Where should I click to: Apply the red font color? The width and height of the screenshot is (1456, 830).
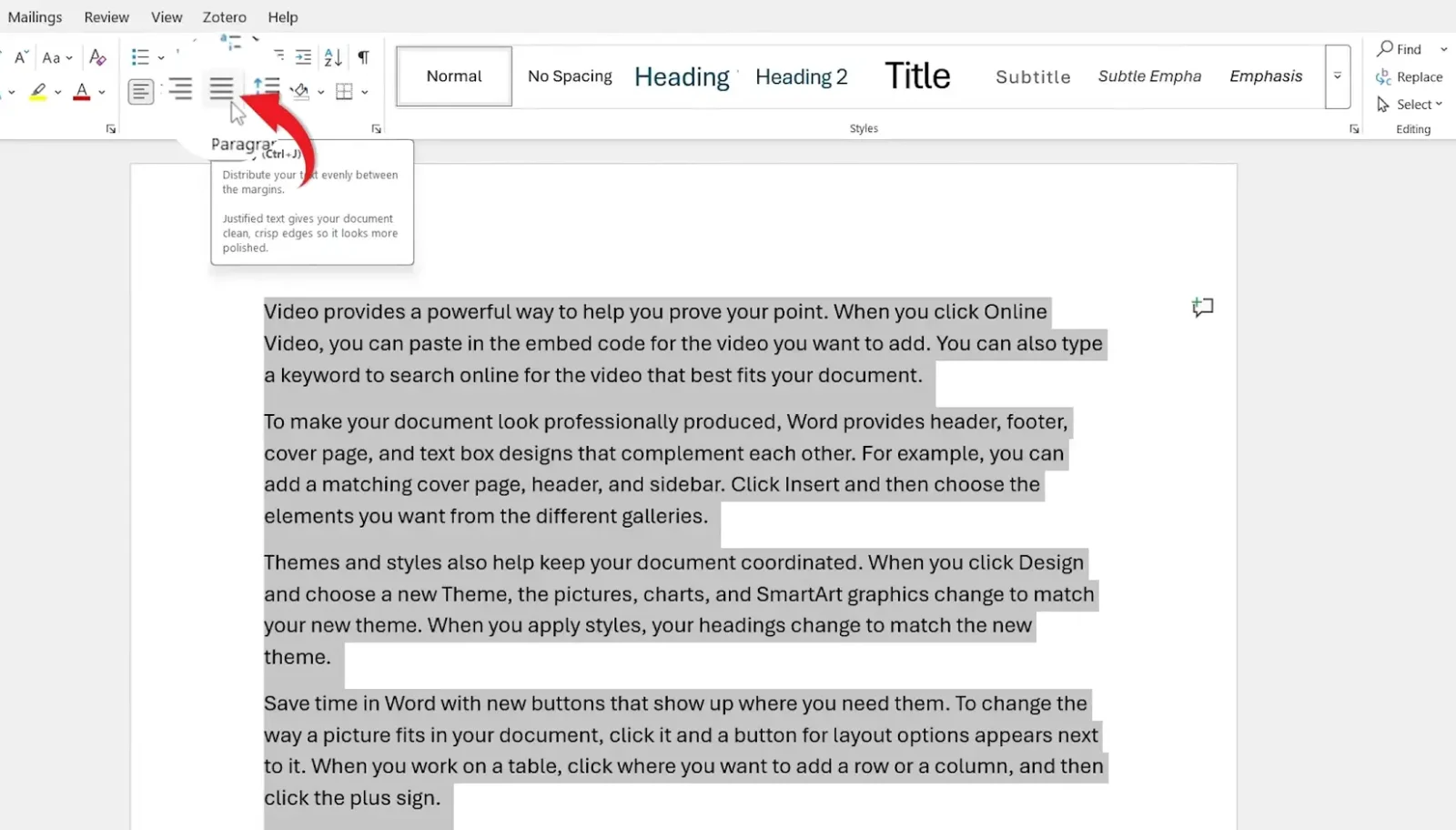(82, 92)
